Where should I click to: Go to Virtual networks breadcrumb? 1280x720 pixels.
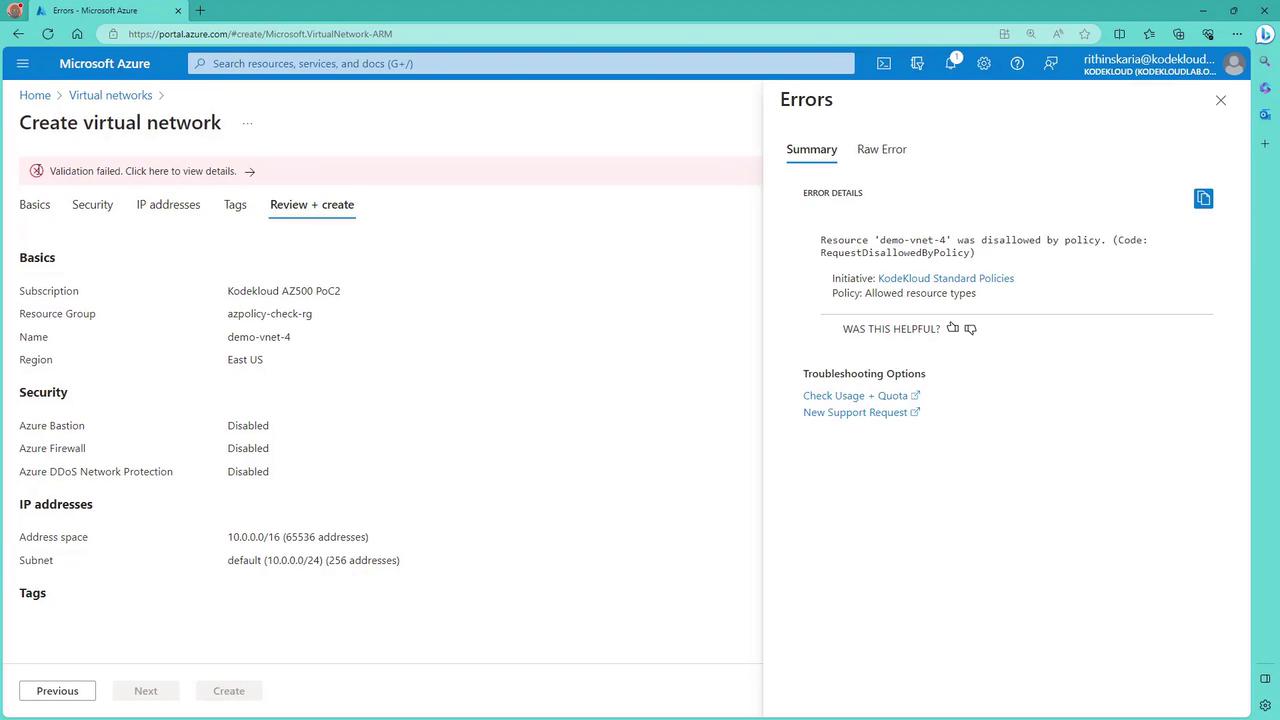(111, 96)
